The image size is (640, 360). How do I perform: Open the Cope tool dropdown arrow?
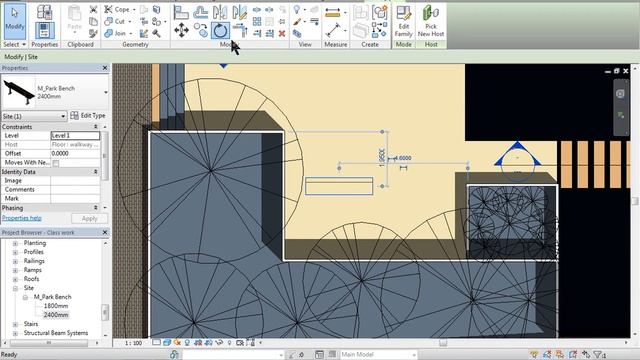point(134,9)
